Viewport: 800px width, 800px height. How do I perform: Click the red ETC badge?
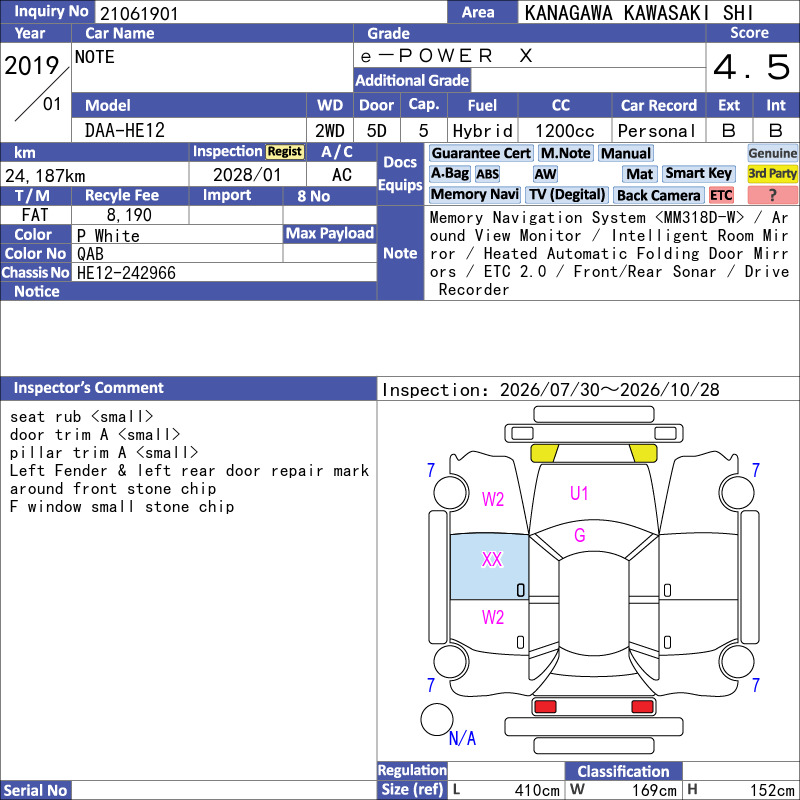[721, 195]
